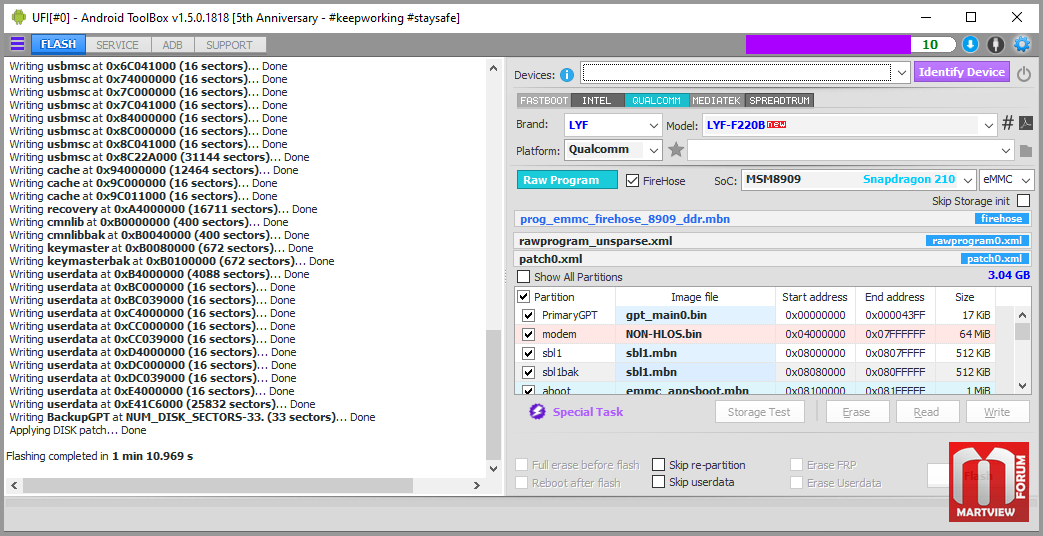
Task: Click the Android app icon in title bar
Action: pos(18,18)
